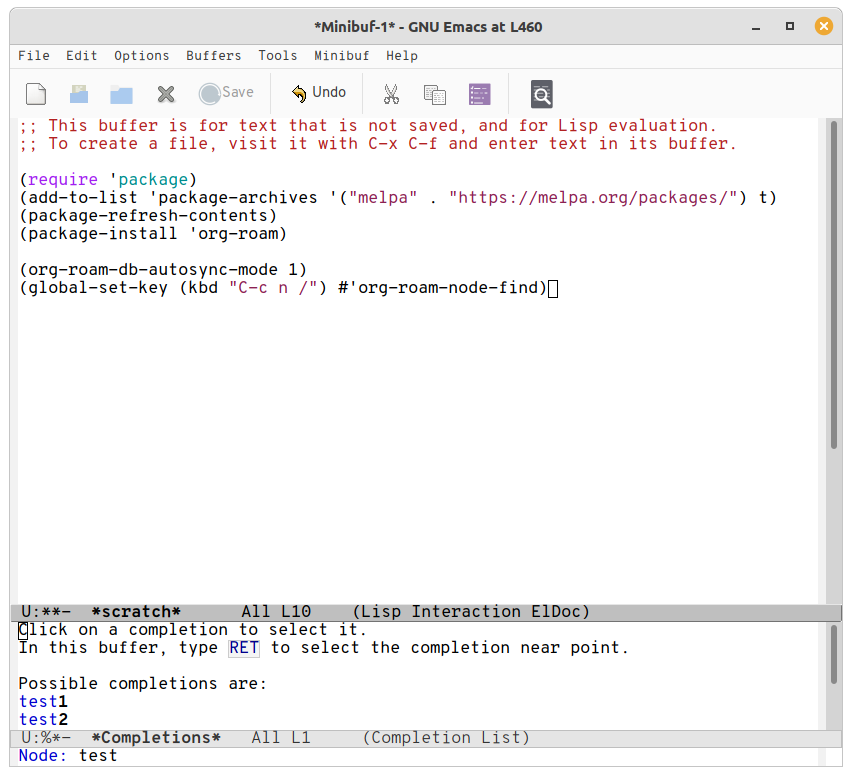Image resolution: width=852 pixels, height=776 pixels.
Task: Click the Undo toolbar button
Action: point(318,93)
